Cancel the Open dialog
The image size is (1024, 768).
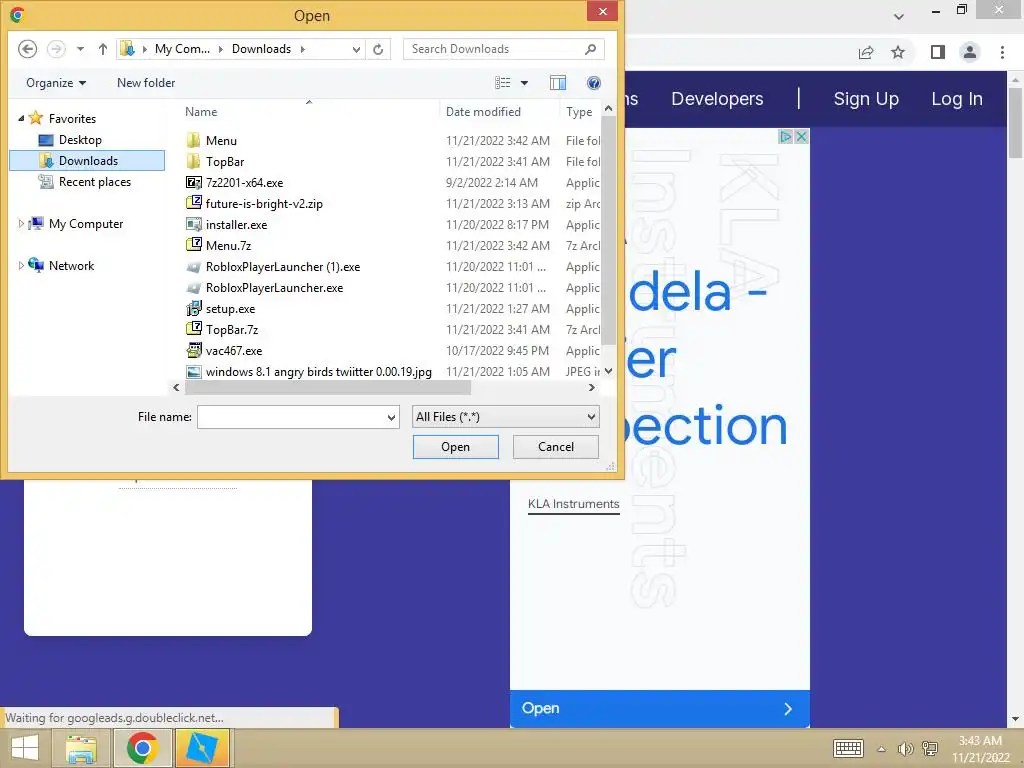[556, 447]
